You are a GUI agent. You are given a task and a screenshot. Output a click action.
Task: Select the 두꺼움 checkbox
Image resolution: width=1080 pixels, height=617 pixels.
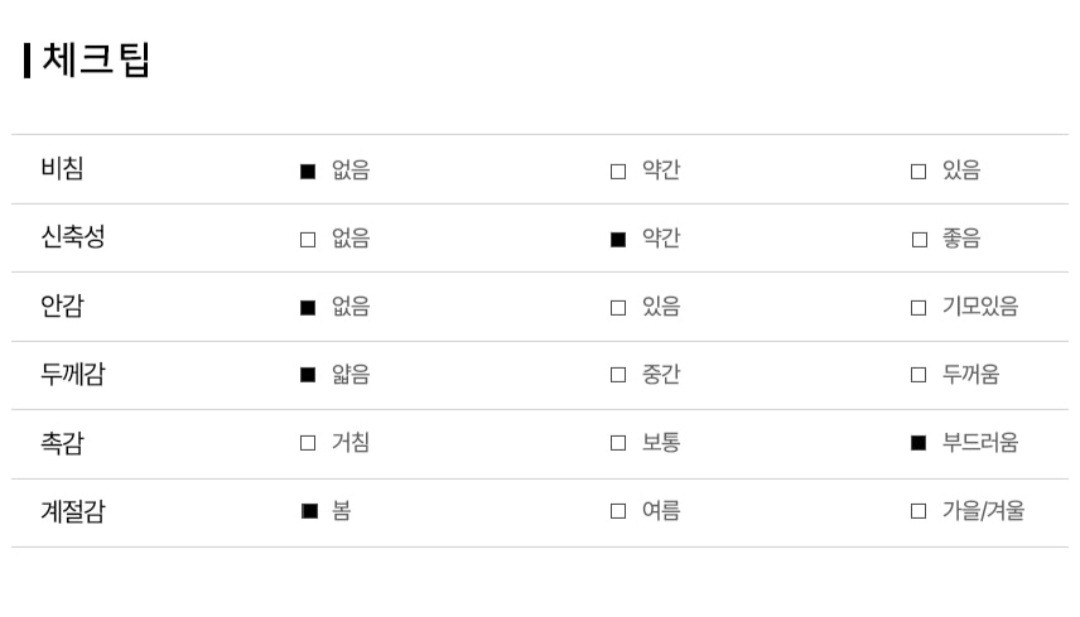(x=918, y=375)
